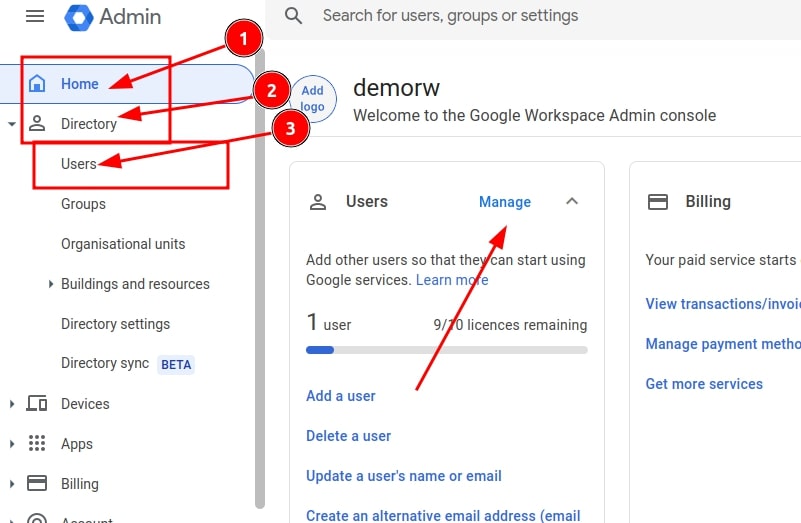
Task: Click the Apps grid icon
Action: [37, 443]
